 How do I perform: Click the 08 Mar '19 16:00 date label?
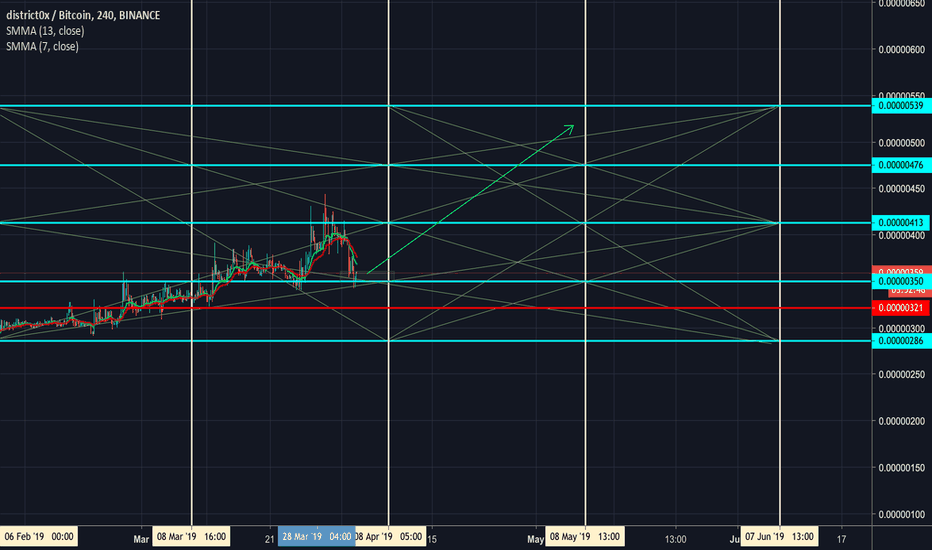(191, 537)
